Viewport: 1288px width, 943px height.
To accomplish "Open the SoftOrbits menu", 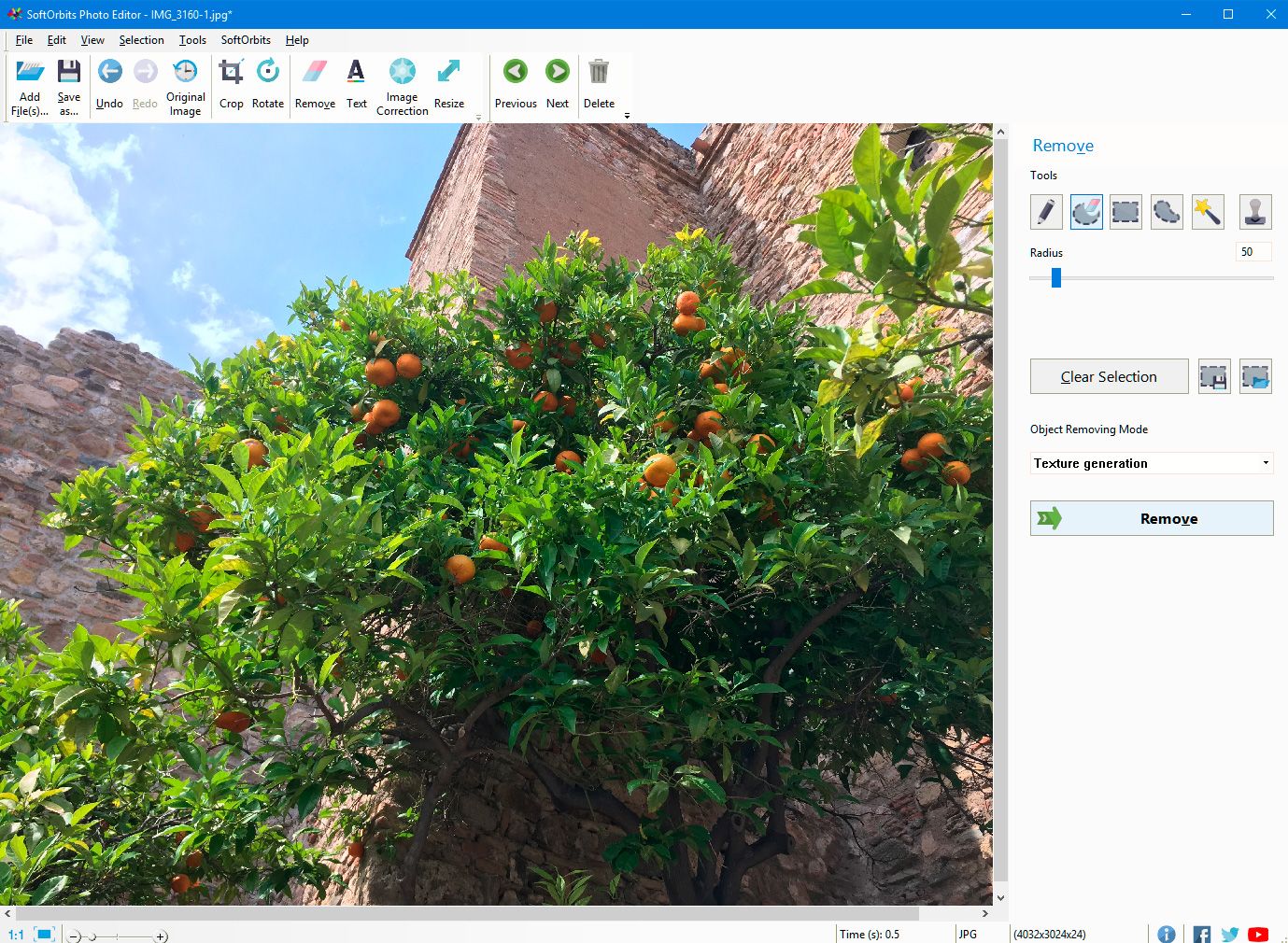I will click(246, 40).
